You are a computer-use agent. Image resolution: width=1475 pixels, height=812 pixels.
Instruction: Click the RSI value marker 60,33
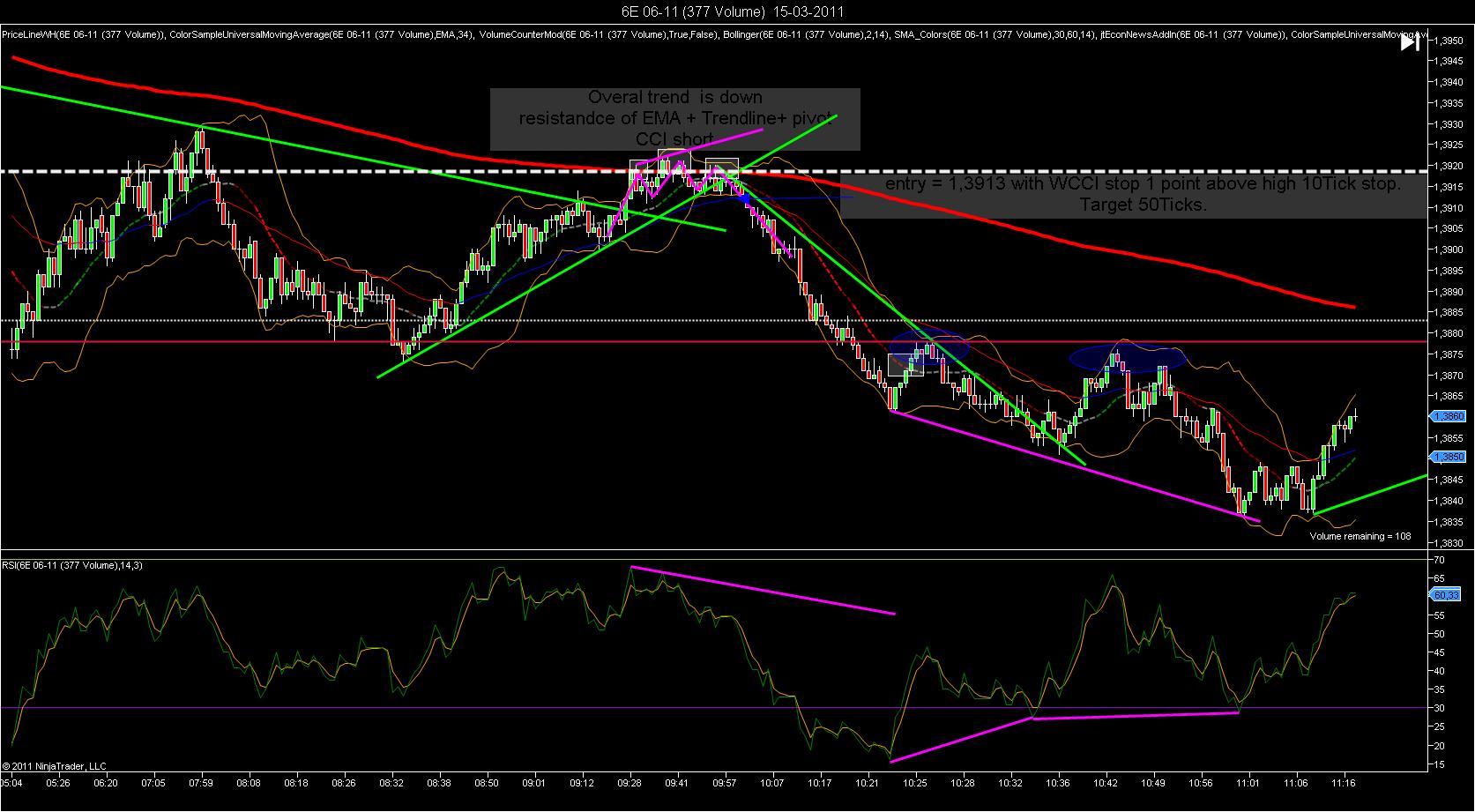(1447, 595)
